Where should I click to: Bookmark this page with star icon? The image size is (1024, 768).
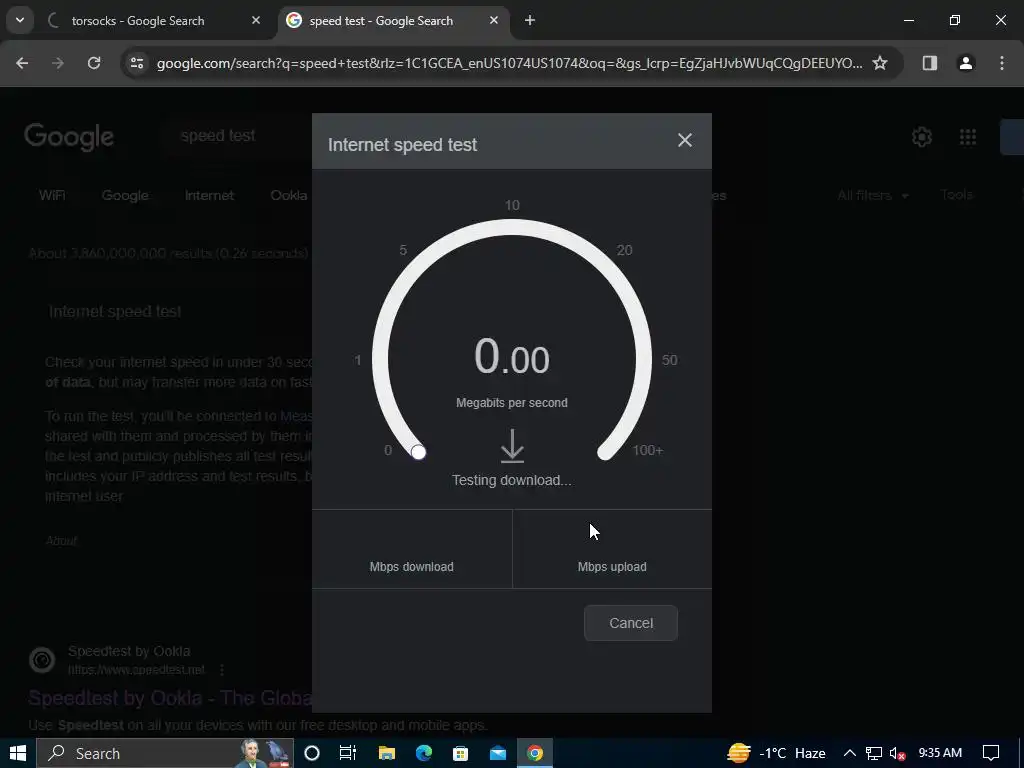pos(880,63)
